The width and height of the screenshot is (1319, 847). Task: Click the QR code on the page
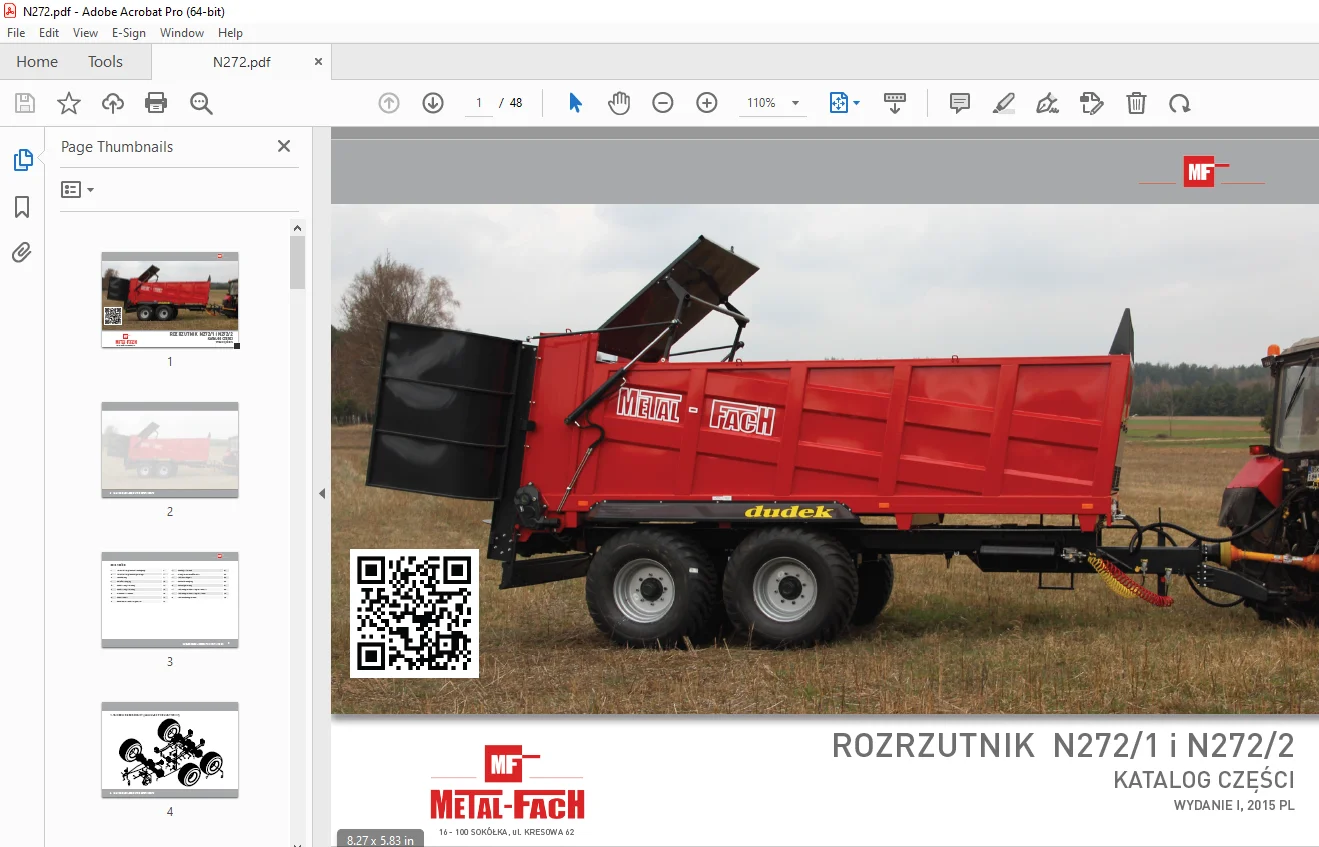pyautogui.click(x=414, y=613)
